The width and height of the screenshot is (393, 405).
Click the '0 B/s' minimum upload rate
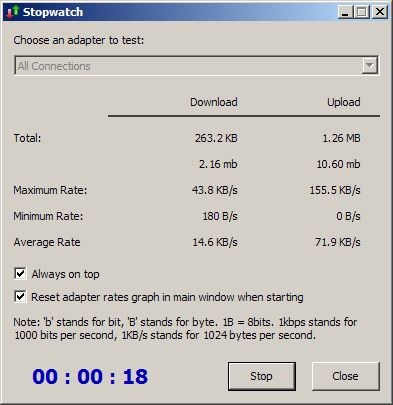click(348, 216)
